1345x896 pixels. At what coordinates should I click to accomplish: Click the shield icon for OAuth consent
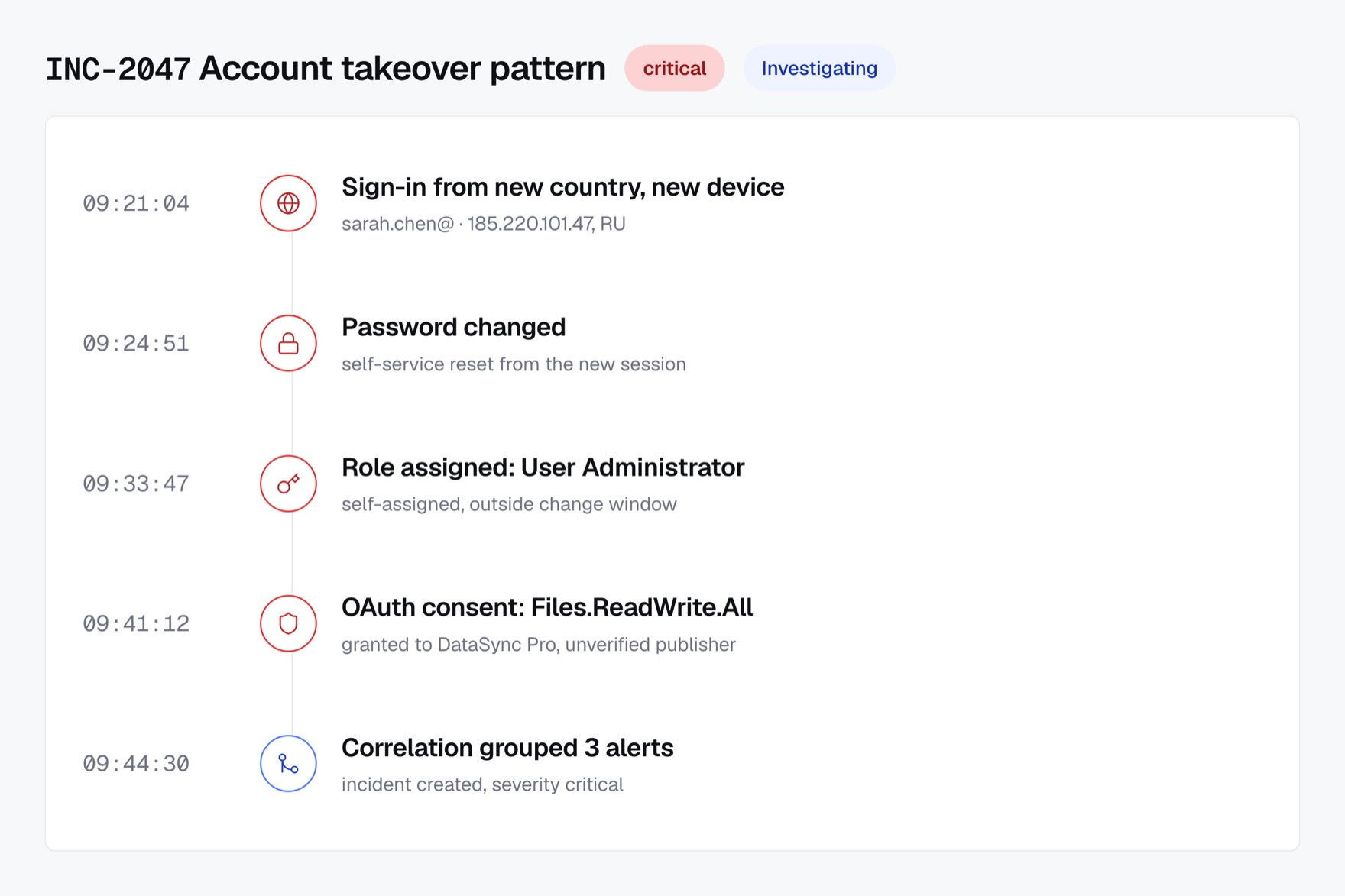[288, 623]
